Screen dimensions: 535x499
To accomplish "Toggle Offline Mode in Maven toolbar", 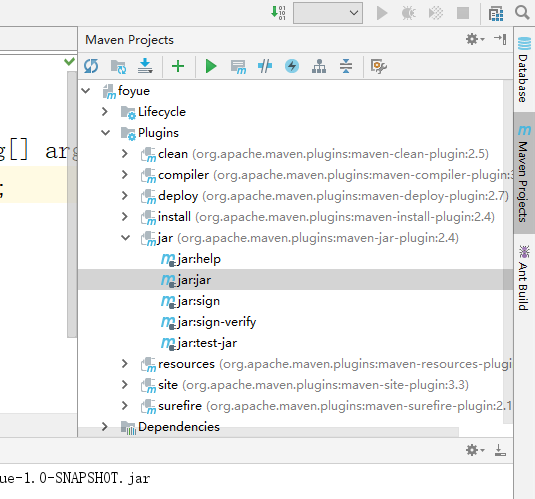I will tap(265, 66).
